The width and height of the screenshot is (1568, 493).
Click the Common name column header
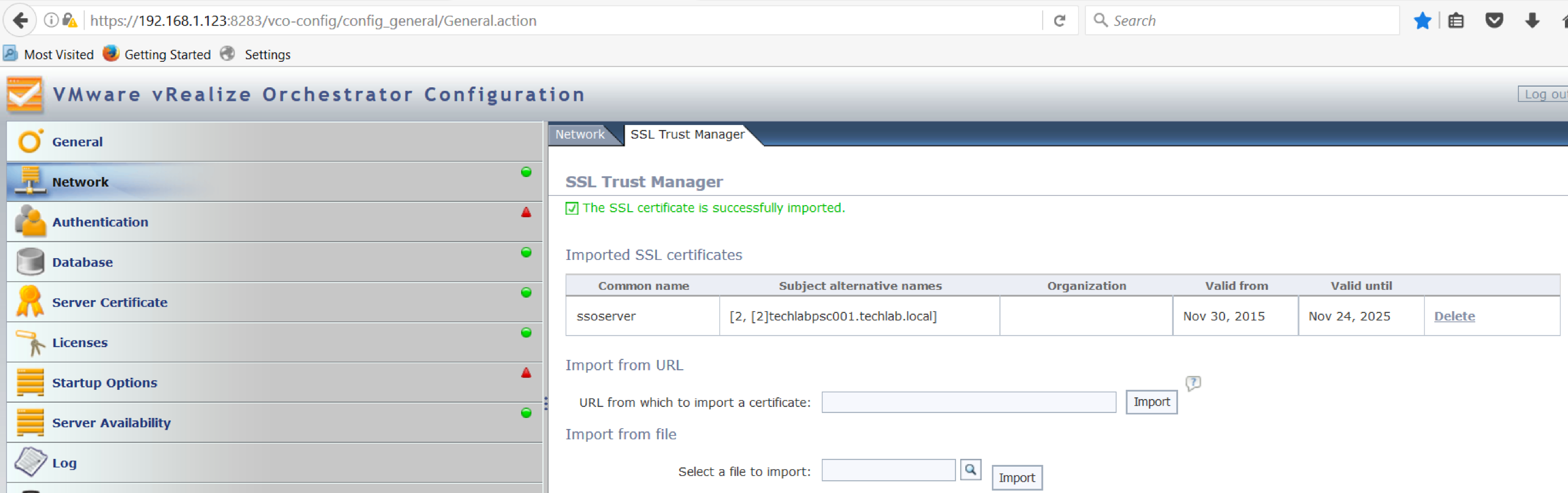tap(643, 286)
